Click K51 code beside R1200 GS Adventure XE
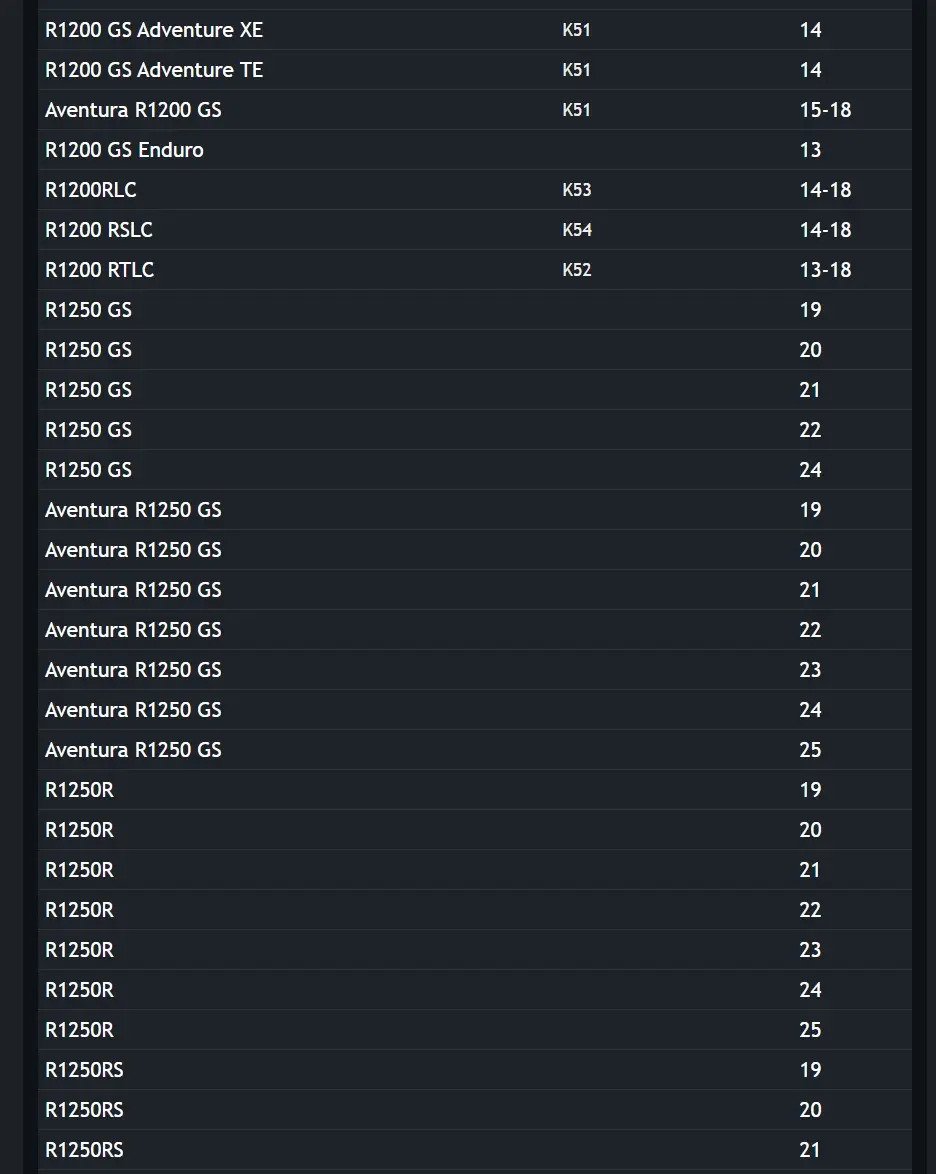 [577, 30]
